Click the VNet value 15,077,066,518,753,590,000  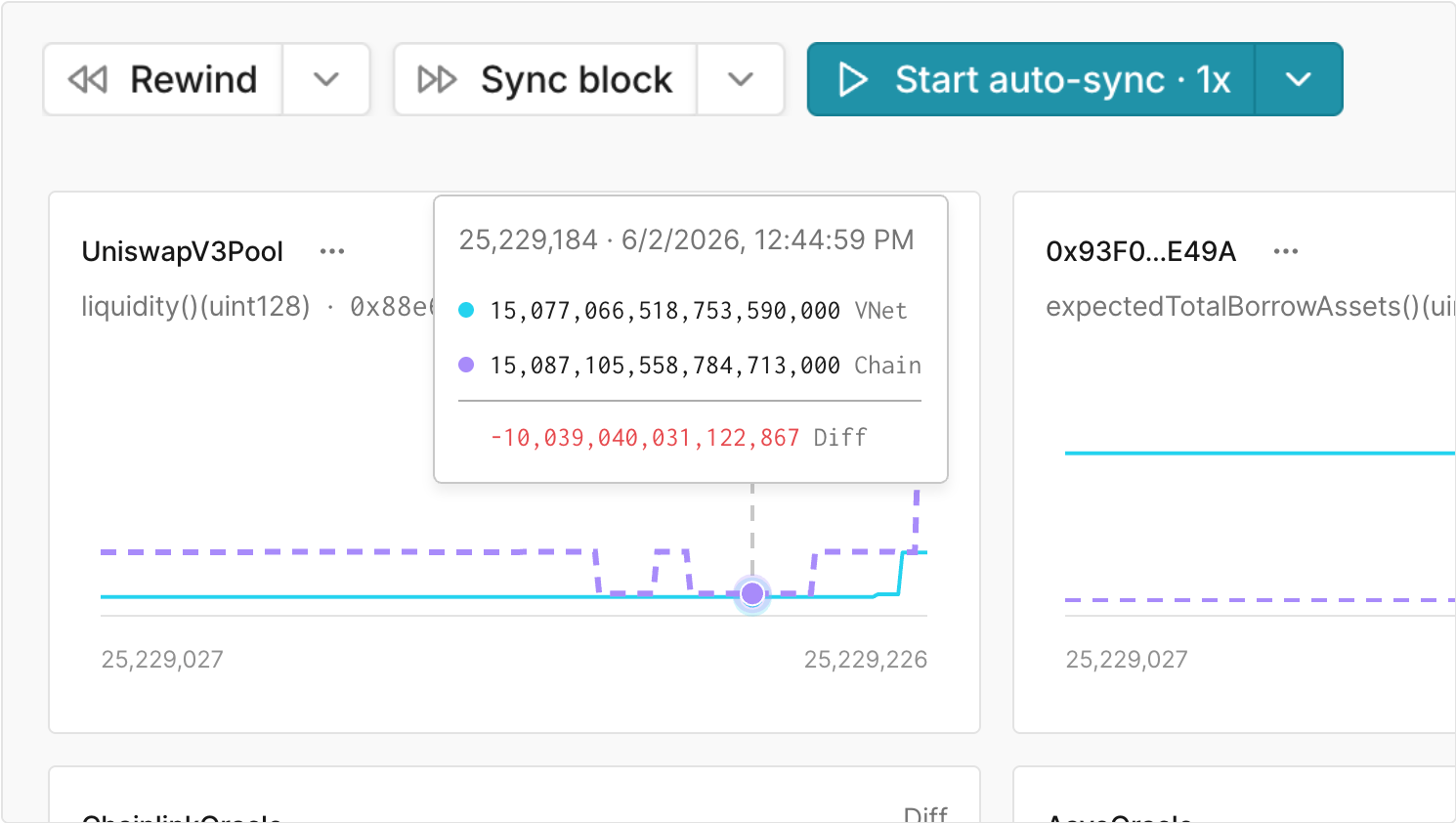pos(664,311)
